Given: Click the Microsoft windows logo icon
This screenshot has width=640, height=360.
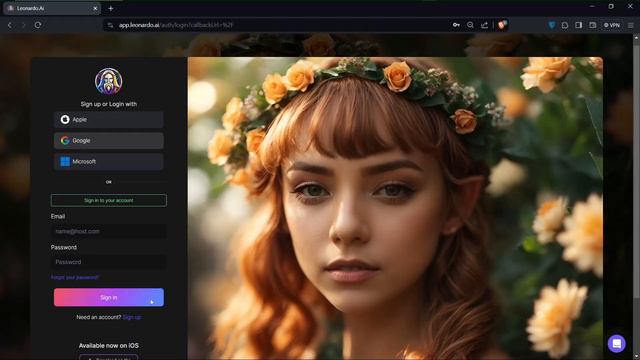Looking at the screenshot, I should 65,162.
